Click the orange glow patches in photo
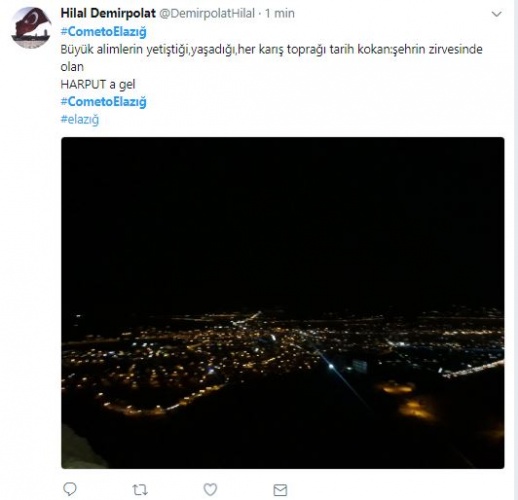 coord(408,400)
